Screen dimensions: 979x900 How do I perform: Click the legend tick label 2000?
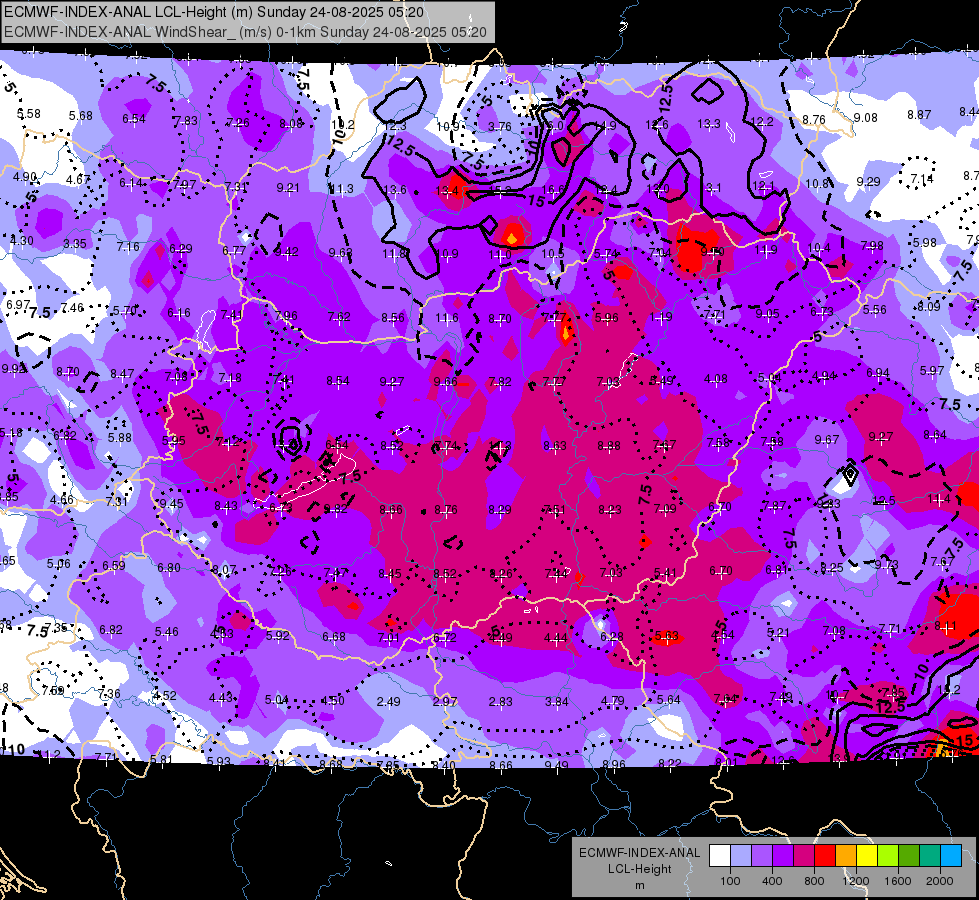pyautogui.click(x=940, y=881)
